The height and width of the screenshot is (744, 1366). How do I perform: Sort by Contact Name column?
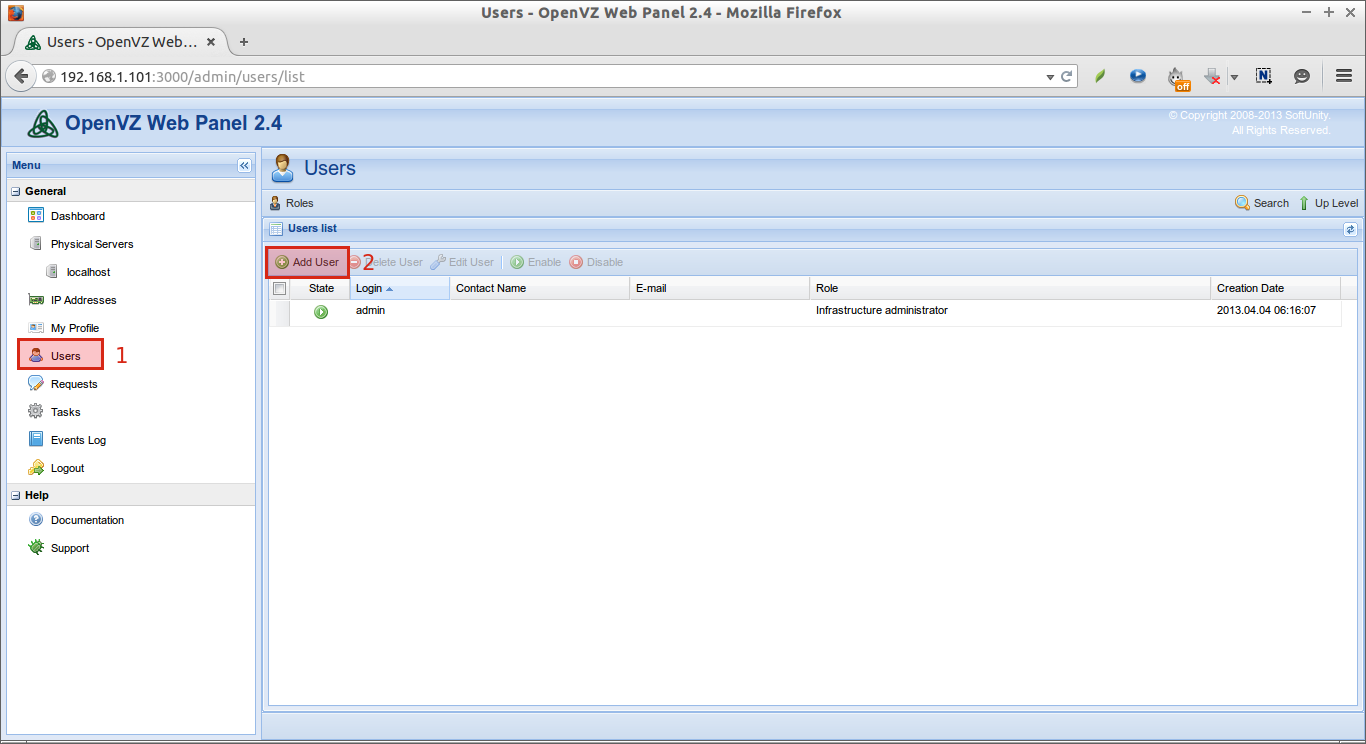pos(540,288)
